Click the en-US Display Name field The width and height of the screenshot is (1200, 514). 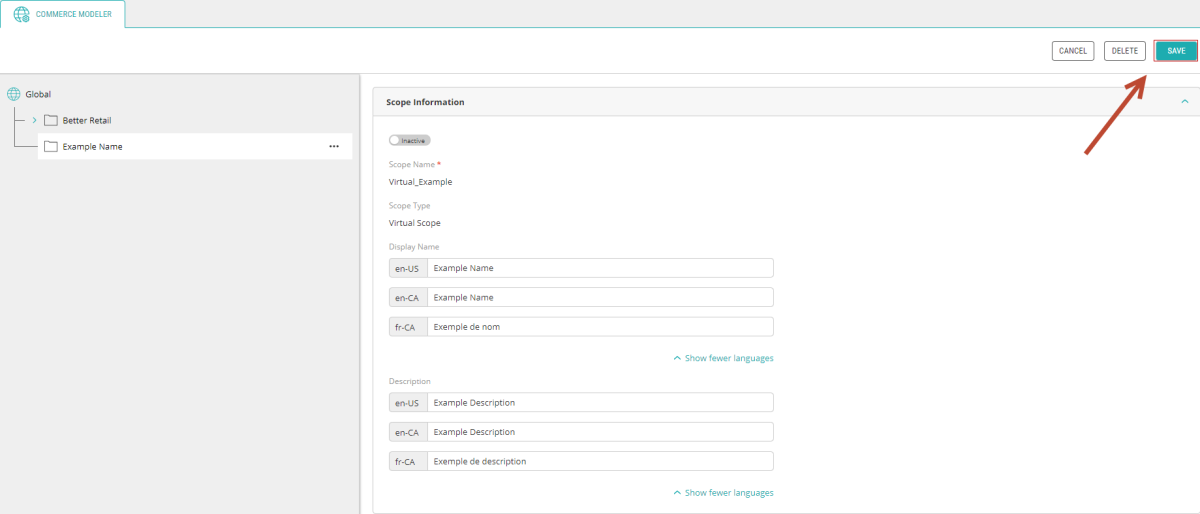click(600, 268)
